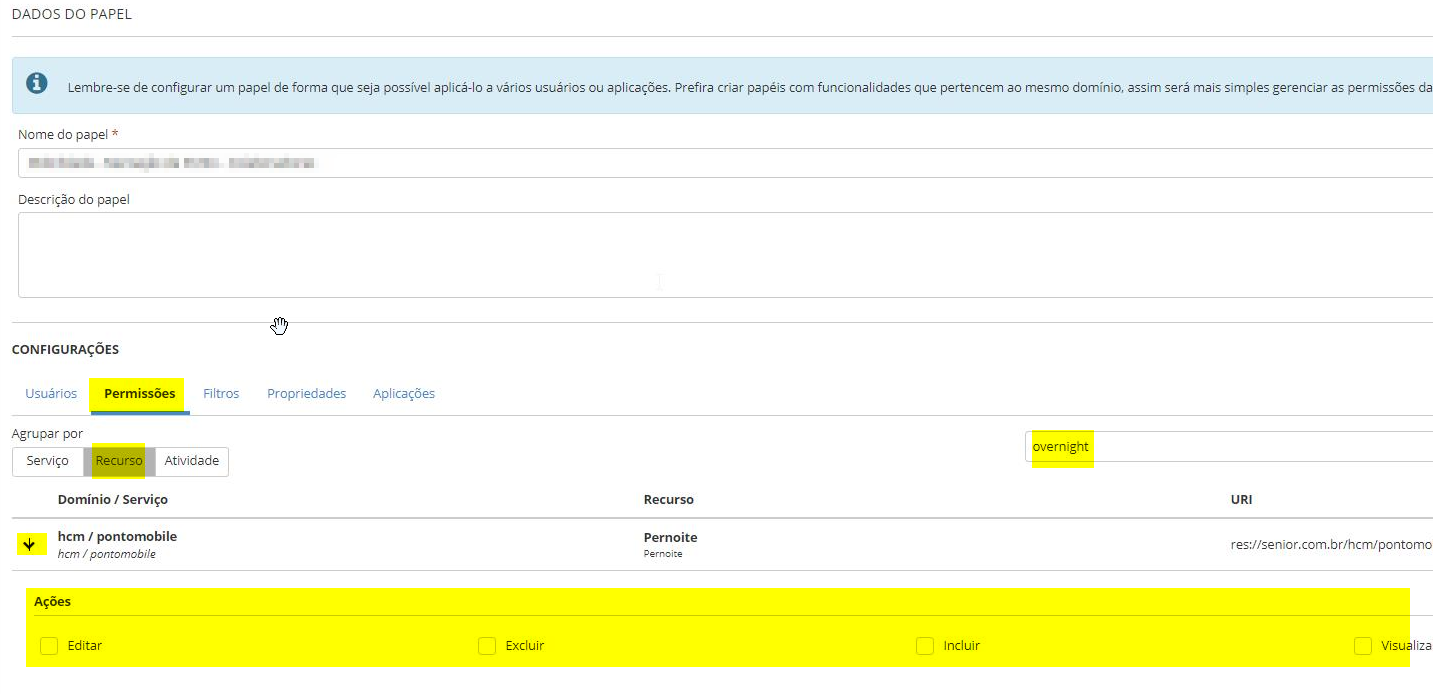Viewport: 1433px width, 694px height.
Task: Click the Recurso column header
Action: point(669,499)
